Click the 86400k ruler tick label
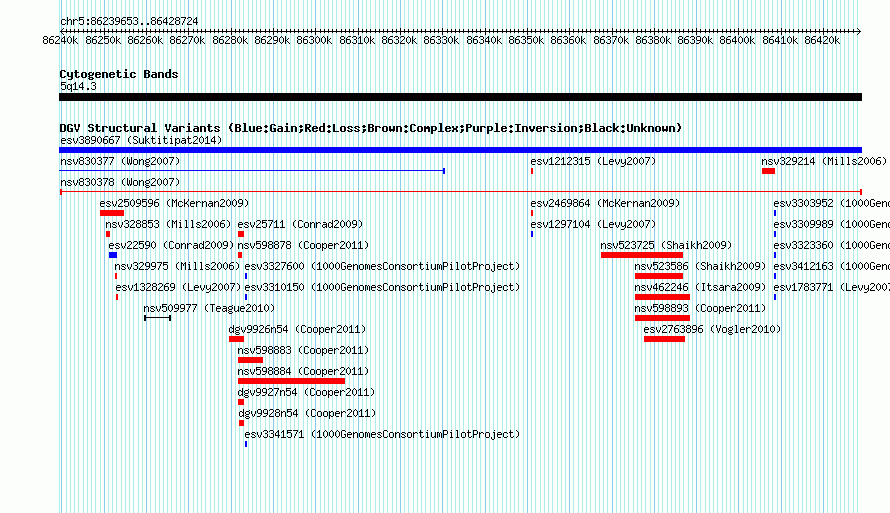This screenshot has width=890, height=513. point(737,41)
